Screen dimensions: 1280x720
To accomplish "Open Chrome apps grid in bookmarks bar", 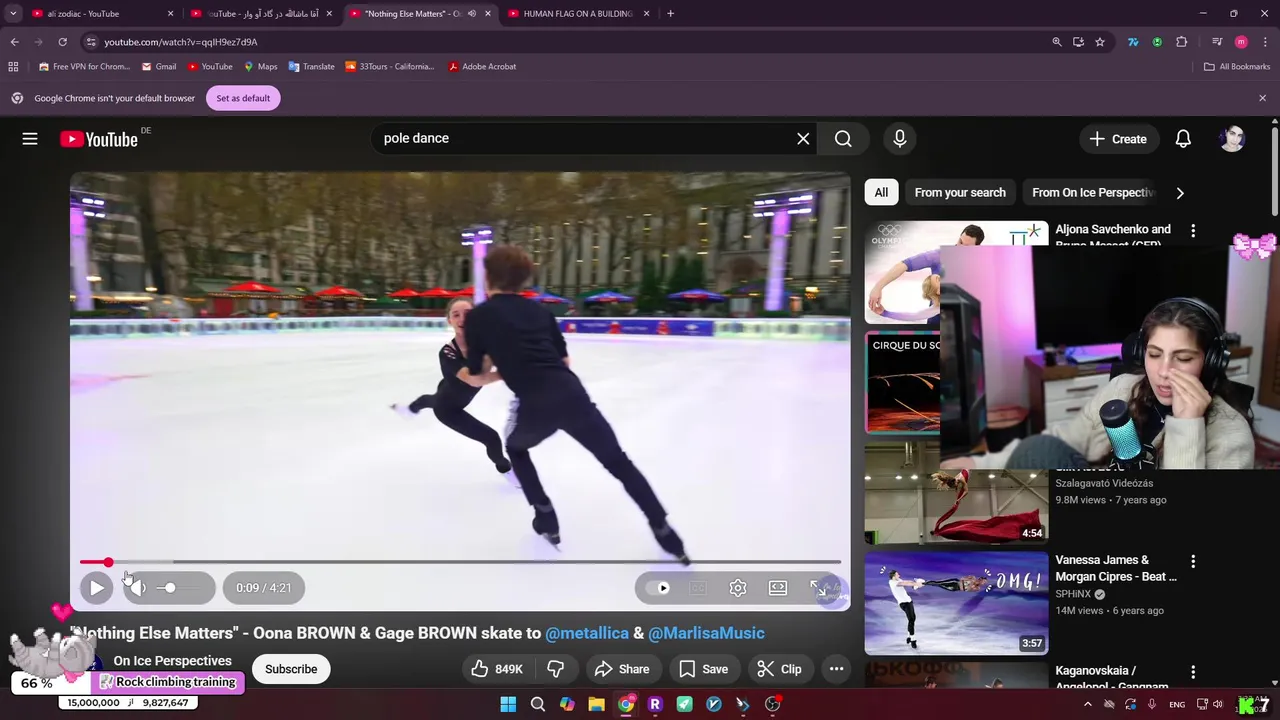I will point(13,67).
